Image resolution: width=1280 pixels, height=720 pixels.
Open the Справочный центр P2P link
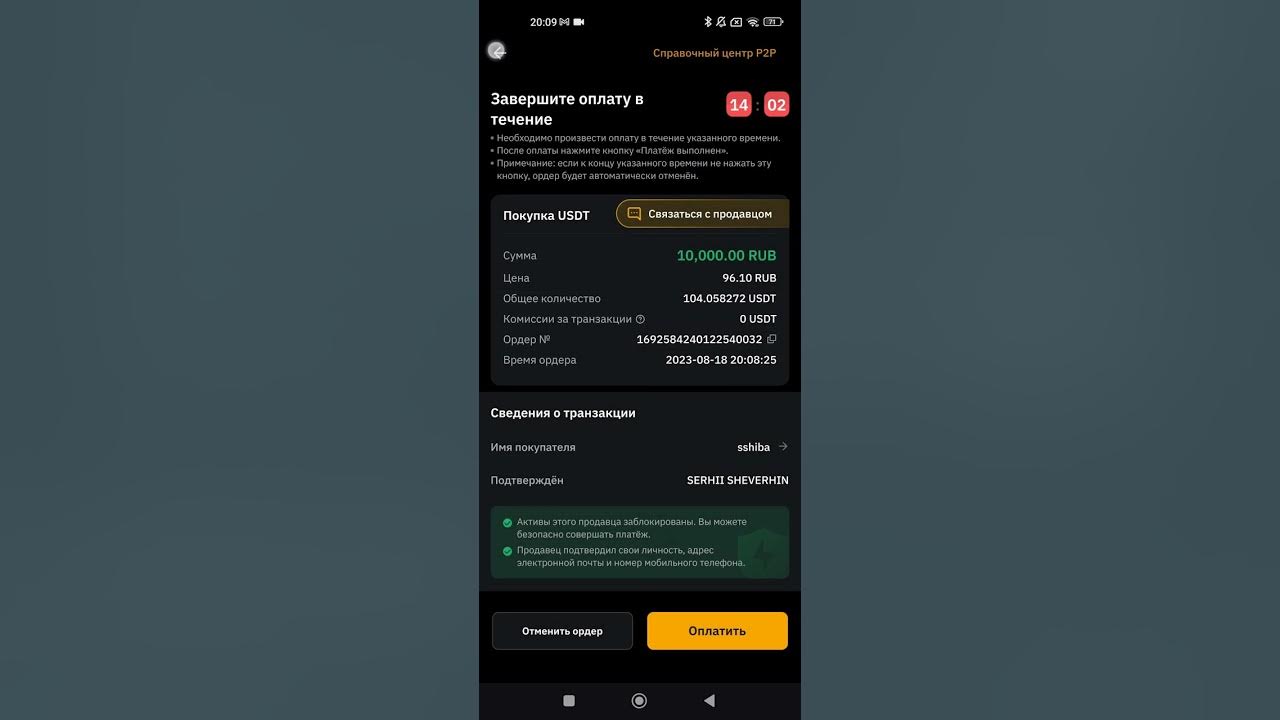click(x=714, y=53)
